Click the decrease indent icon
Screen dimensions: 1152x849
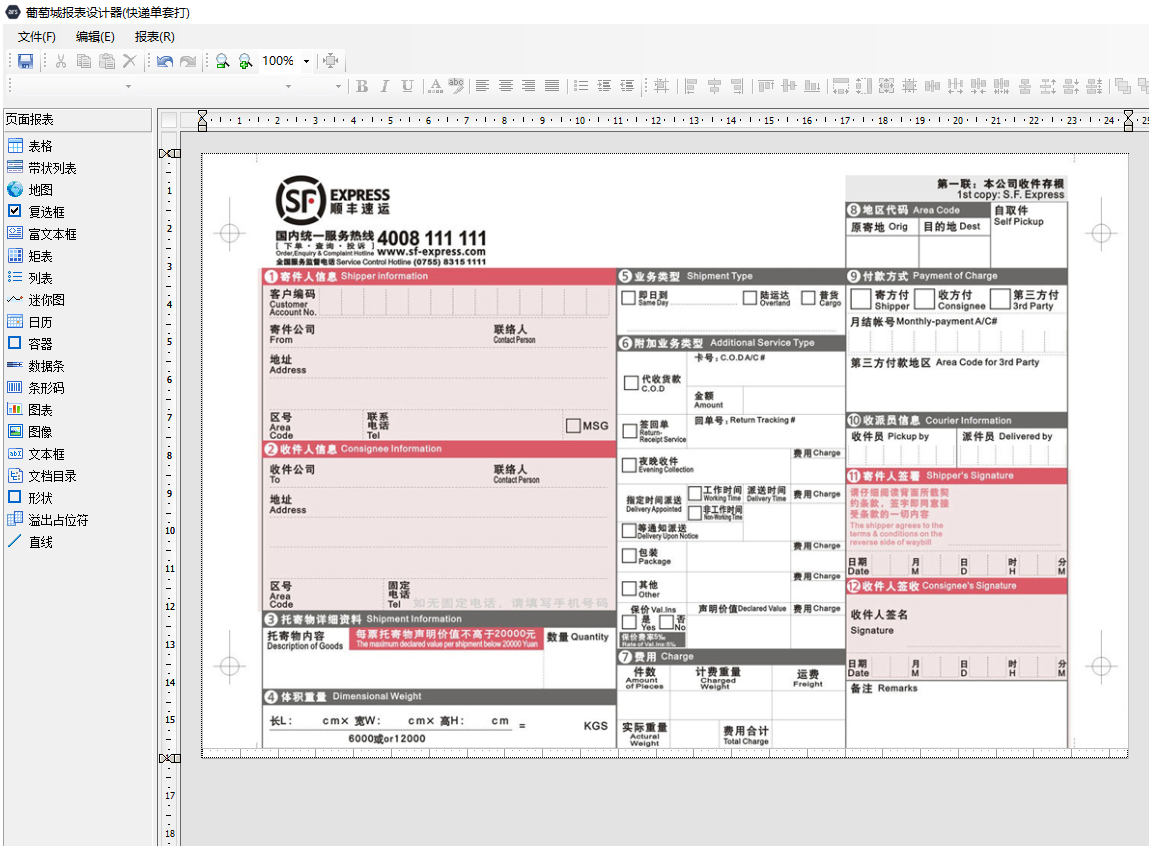coord(627,86)
